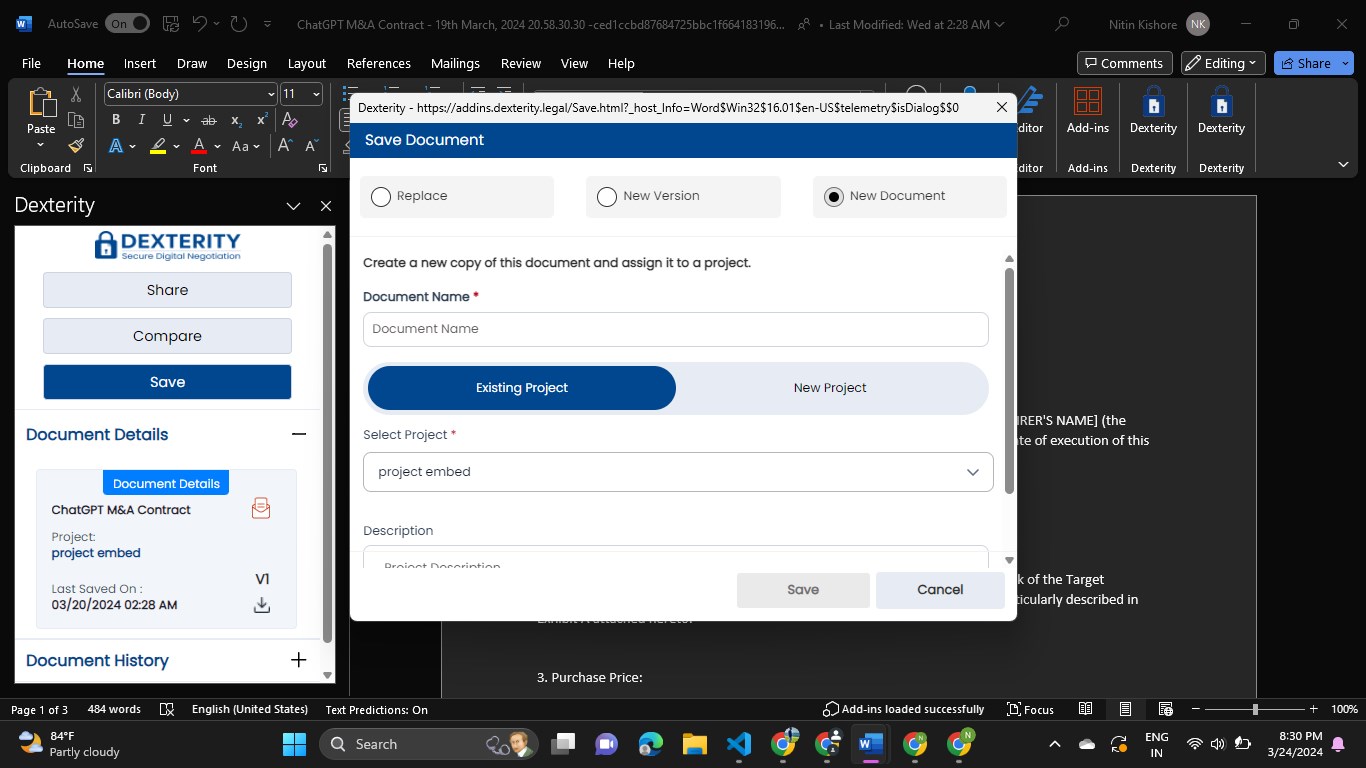Click the Document Name input field
This screenshot has height=768, width=1366.
coord(676,329)
